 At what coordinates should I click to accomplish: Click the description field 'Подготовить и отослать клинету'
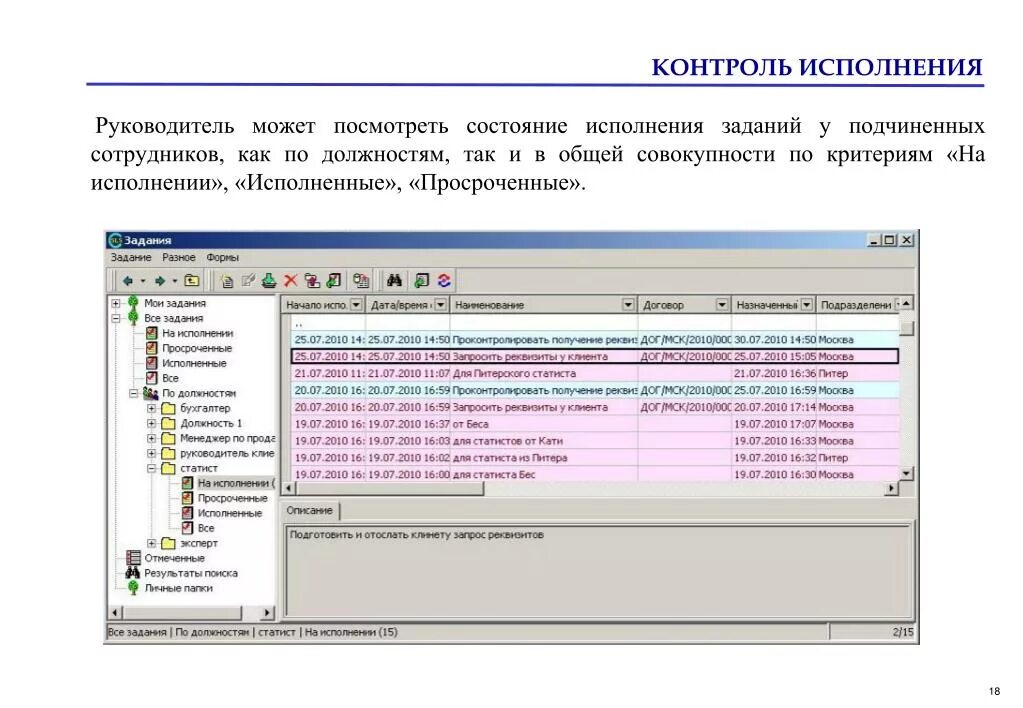pyautogui.click(x=598, y=571)
